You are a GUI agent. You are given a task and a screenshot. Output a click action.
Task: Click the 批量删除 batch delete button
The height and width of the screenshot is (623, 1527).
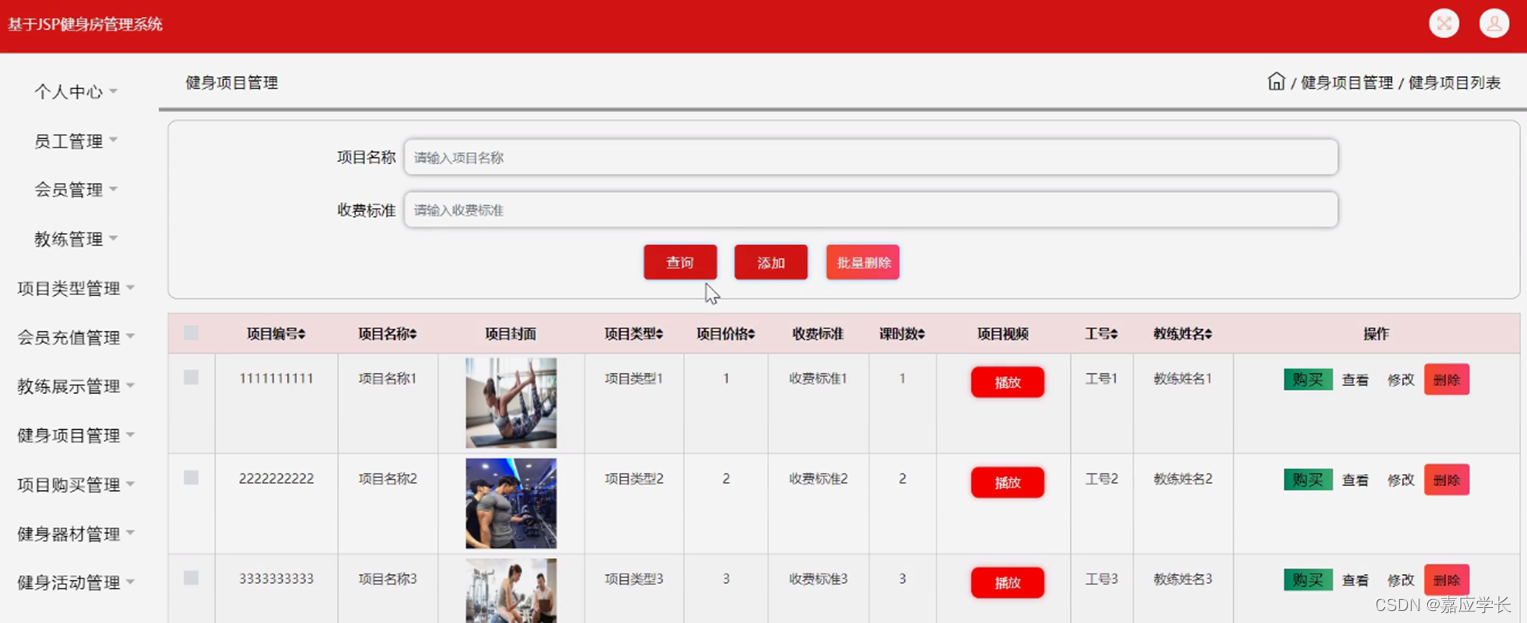863,262
